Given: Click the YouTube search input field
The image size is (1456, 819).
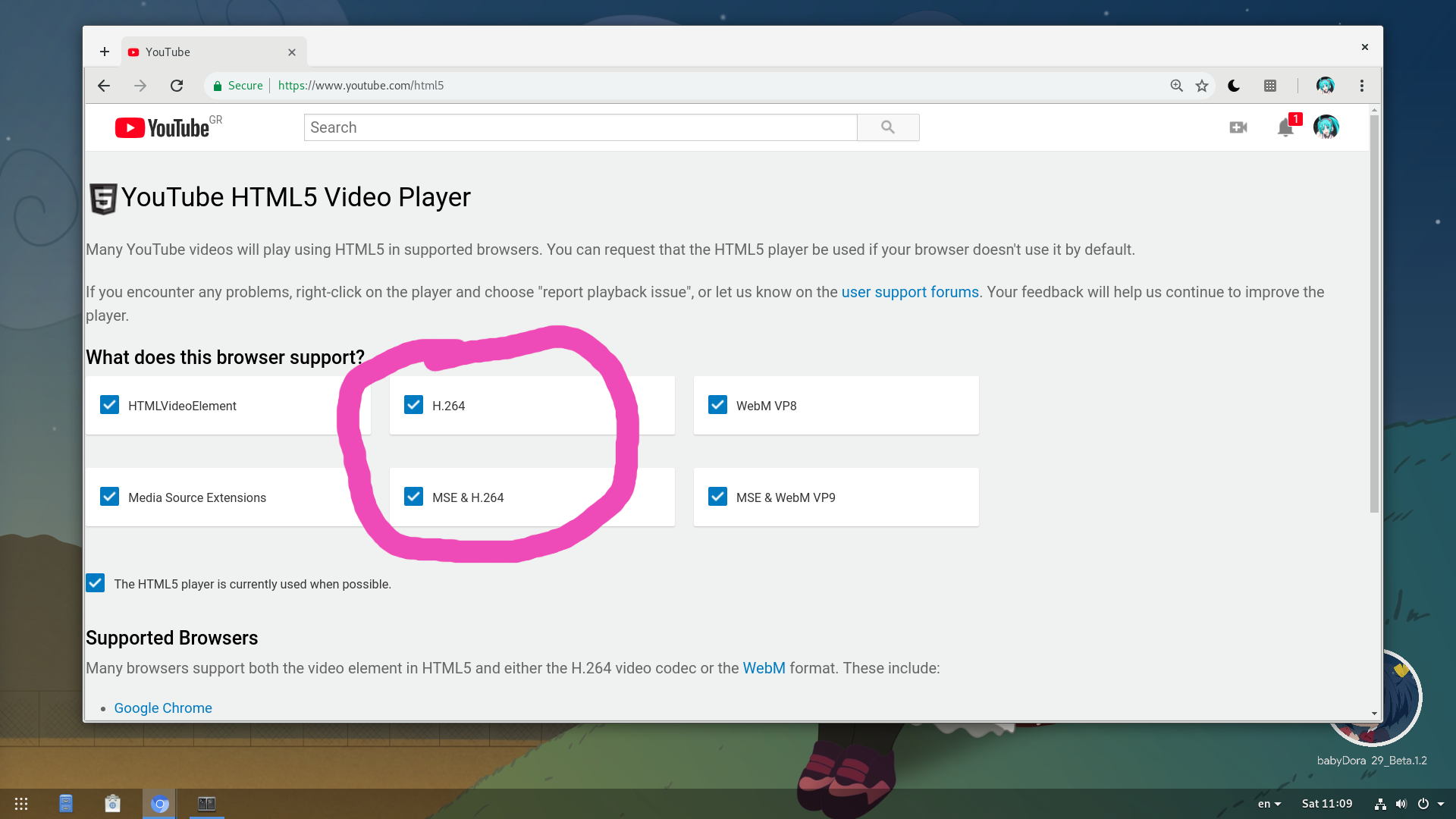Looking at the screenshot, I should tap(580, 127).
